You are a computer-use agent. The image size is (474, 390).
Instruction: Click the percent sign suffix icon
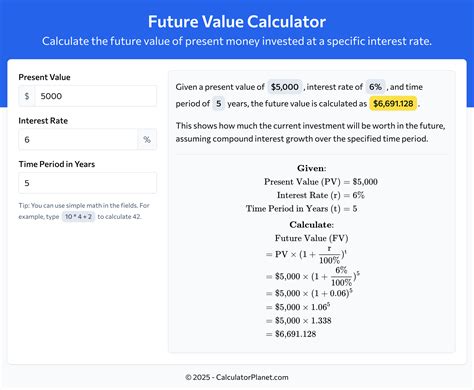click(147, 139)
